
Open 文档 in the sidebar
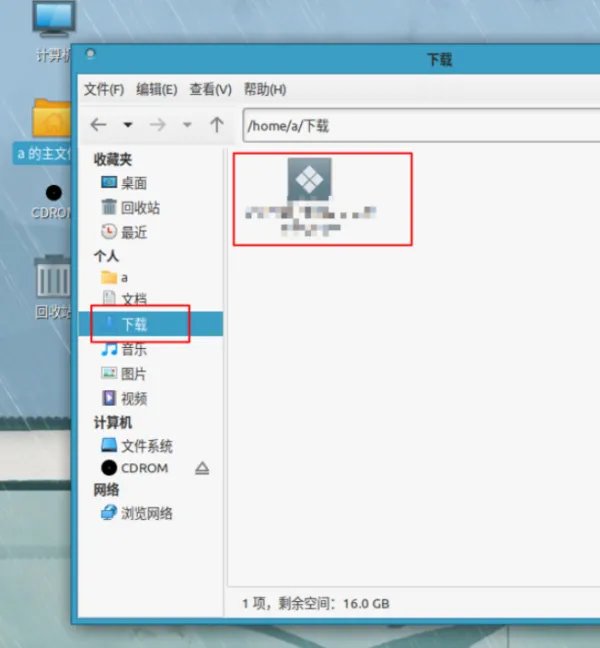coord(151,298)
